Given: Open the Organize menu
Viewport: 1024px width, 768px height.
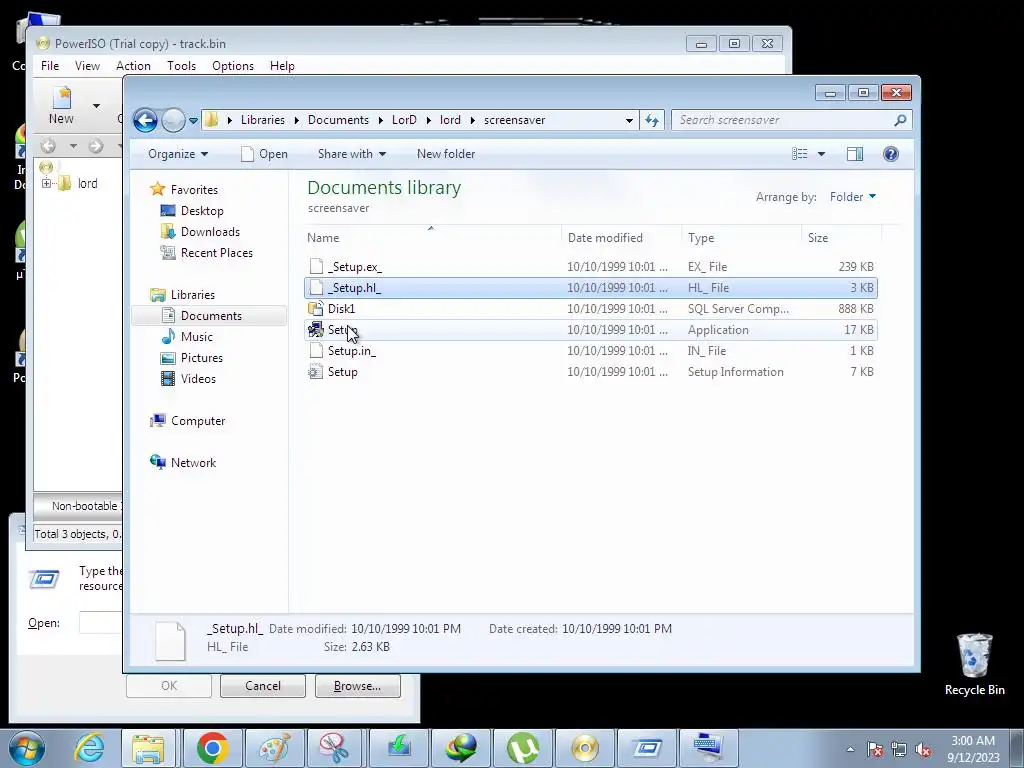Looking at the screenshot, I should [x=178, y=154].
